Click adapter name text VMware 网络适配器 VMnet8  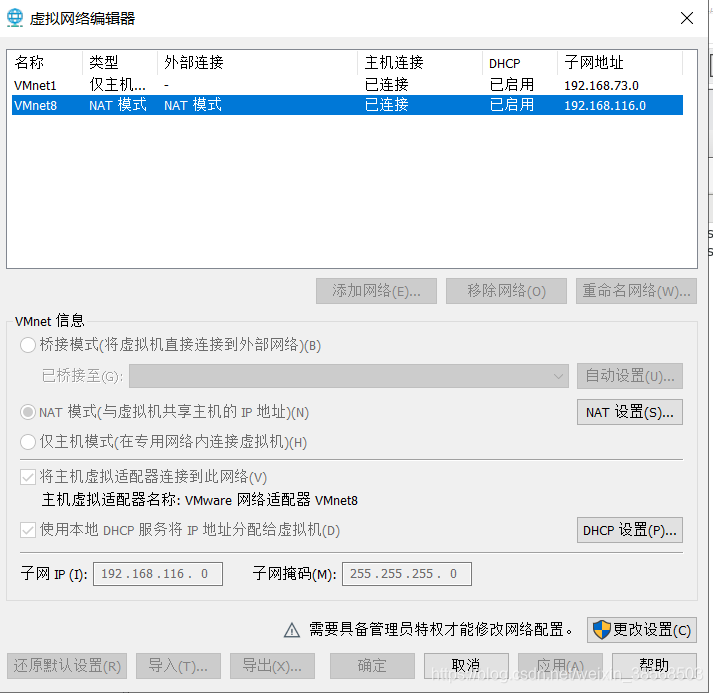click(271, 500)
